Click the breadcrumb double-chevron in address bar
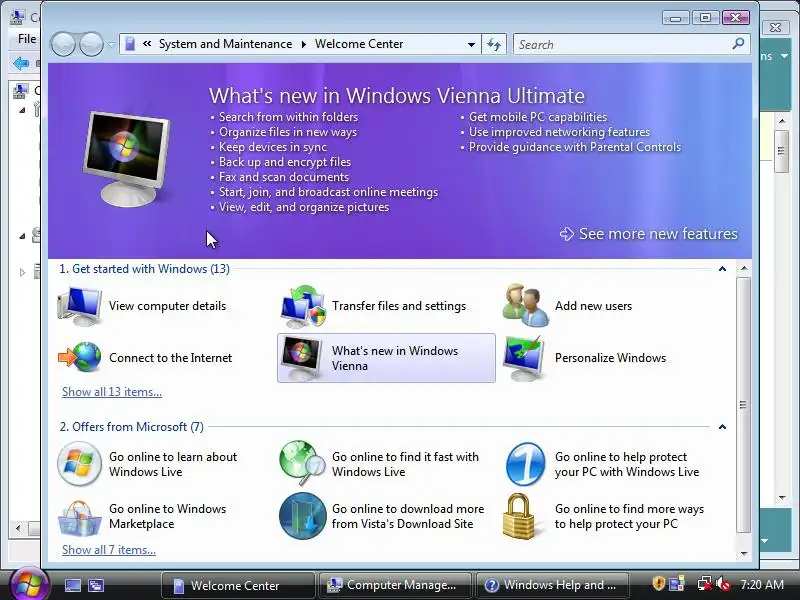Image resolution: width=800 pixels, height=600 pixels. pos(147,44)
